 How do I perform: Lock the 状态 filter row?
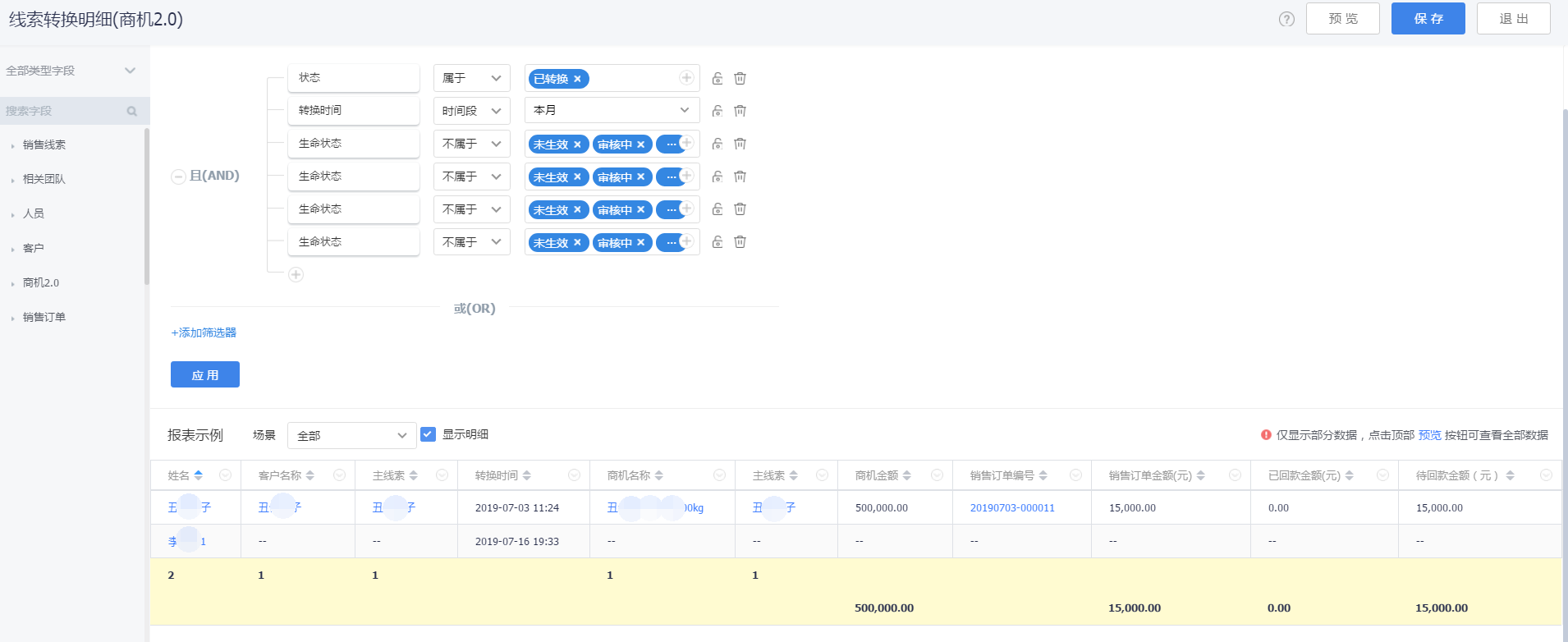tap(718, 78)
